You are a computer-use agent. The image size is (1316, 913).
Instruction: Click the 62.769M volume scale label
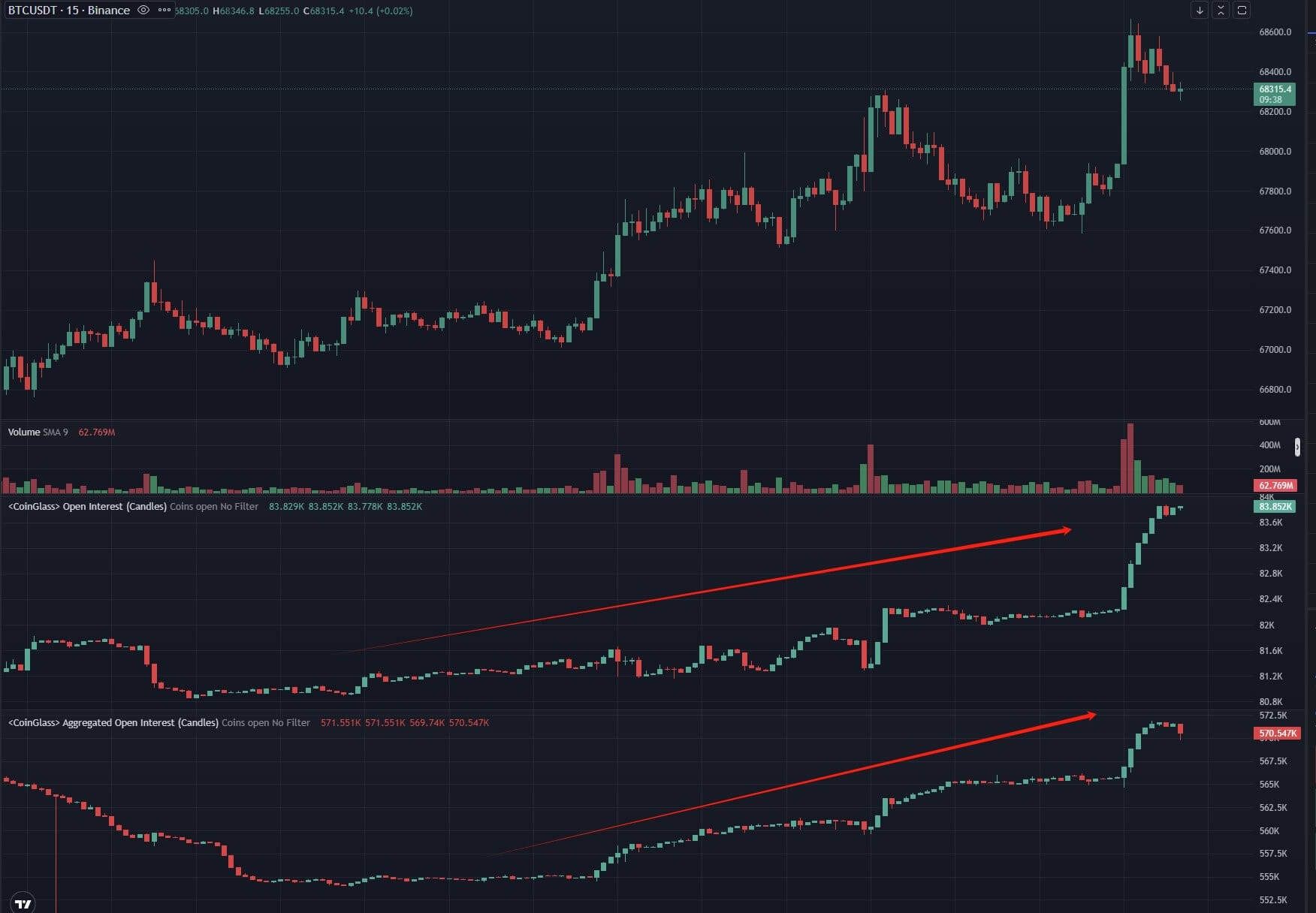(1275, 485)
